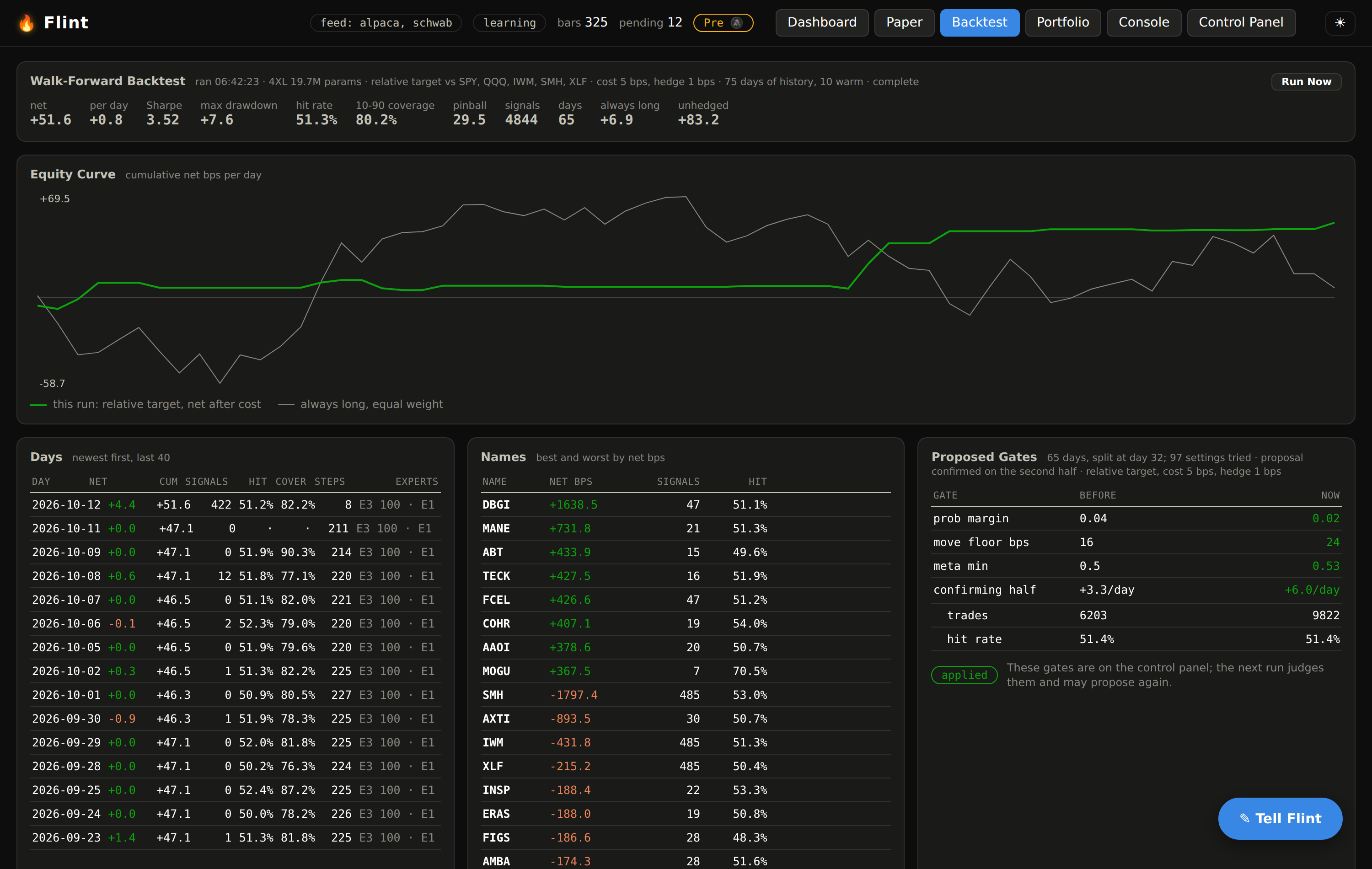This screenshot has width=1372, height=869.
Task: Click the Run Now button
Action: pos(1306,81)
